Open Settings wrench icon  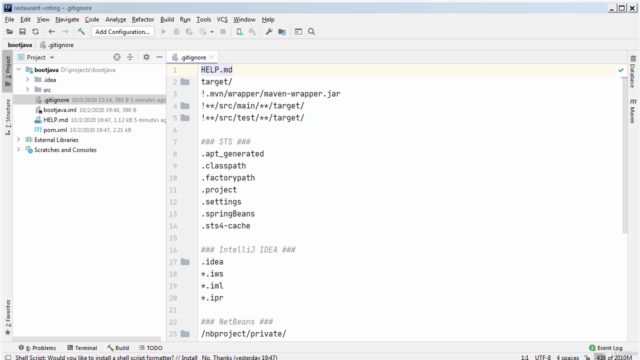coord(269,32)
